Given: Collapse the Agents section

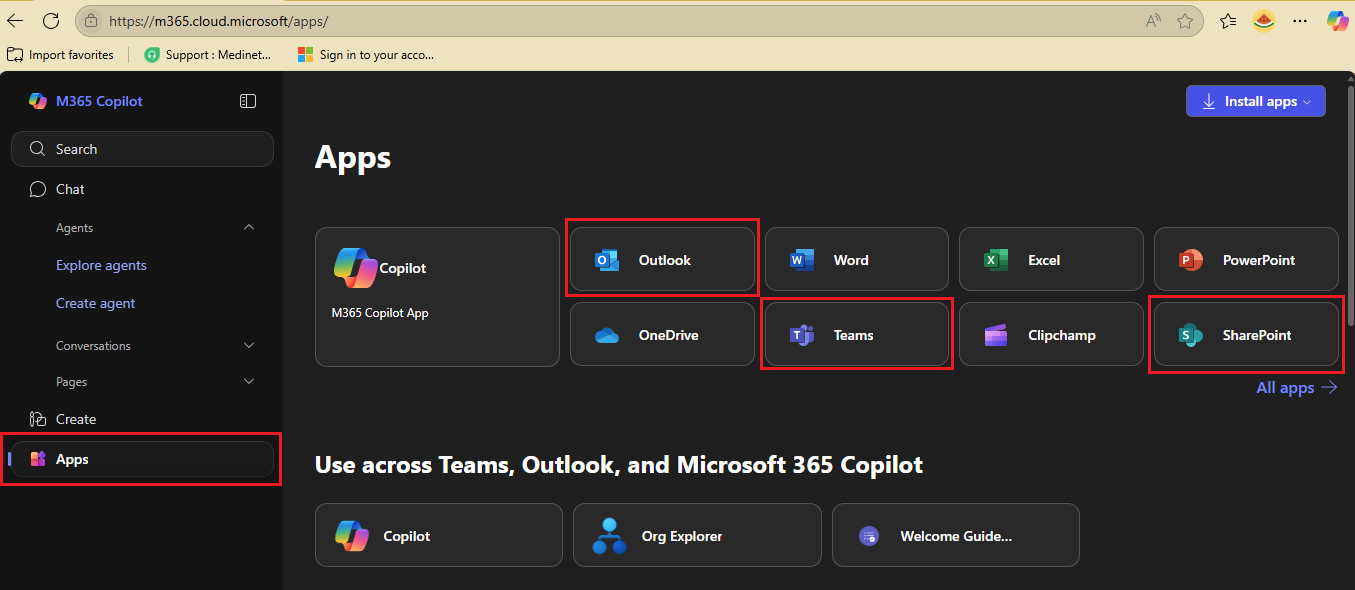Looking at the screenshot, I should (x=249, y=228).
